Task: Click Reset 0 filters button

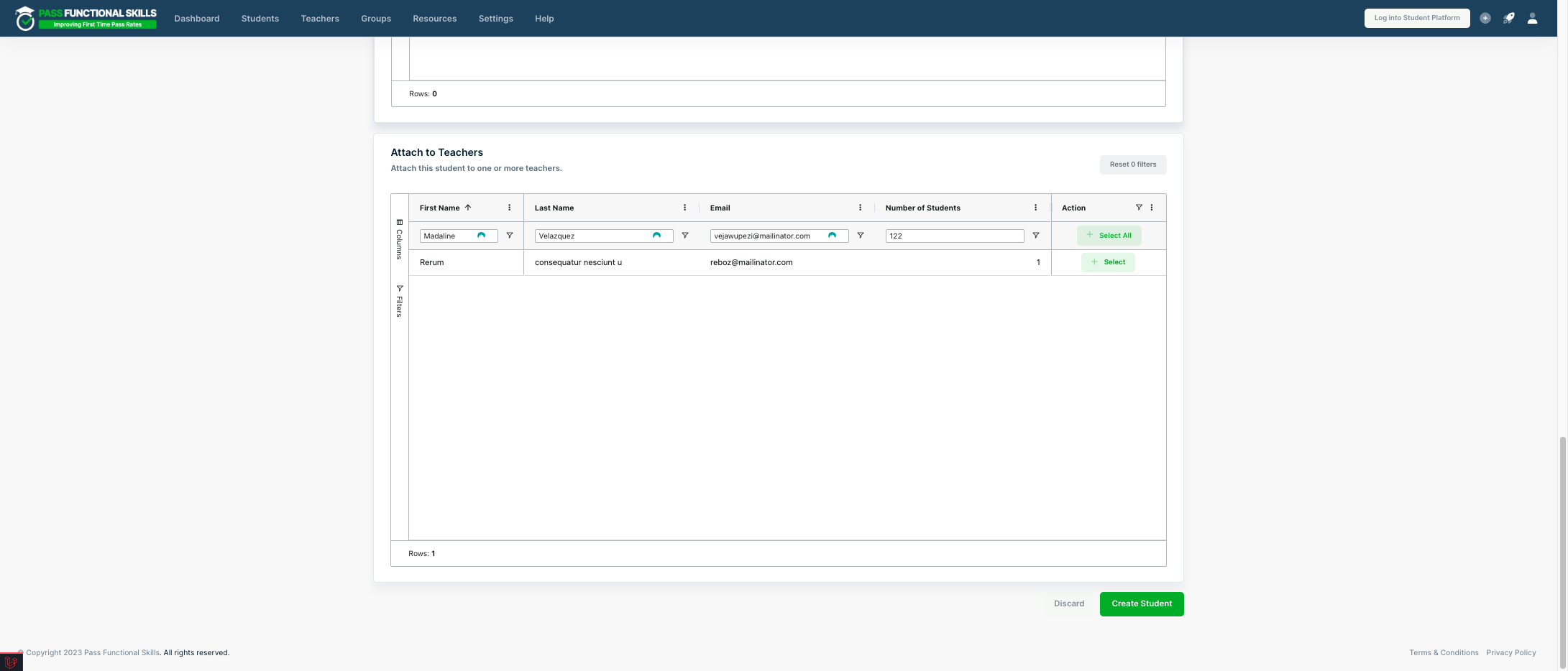Action: click(x=1133, y=165)
